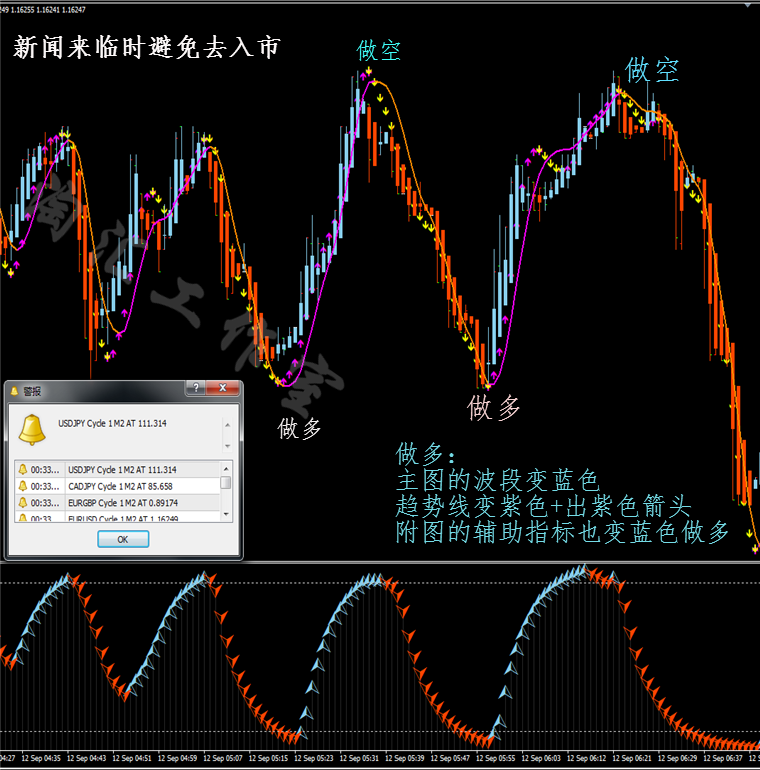The height and width of the screenshot is (770, 760).
Task: Click the 12 Sep 06:29 time axis label
Action: pyautogui.click(x=677, y=758)
